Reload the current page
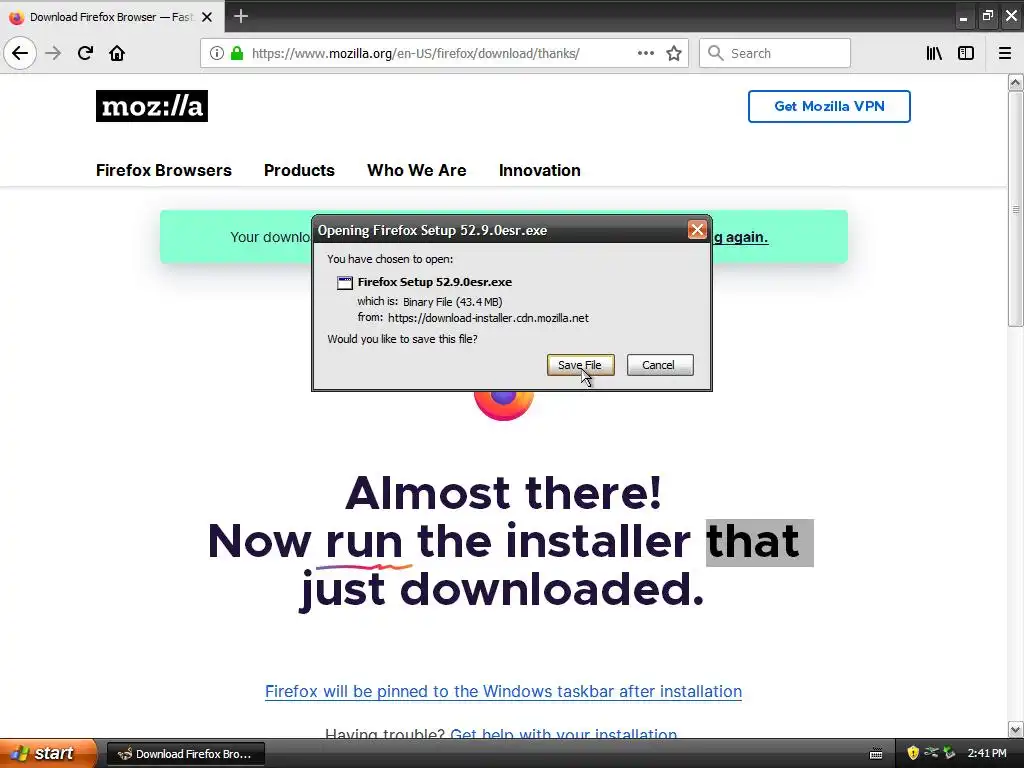 85,53
